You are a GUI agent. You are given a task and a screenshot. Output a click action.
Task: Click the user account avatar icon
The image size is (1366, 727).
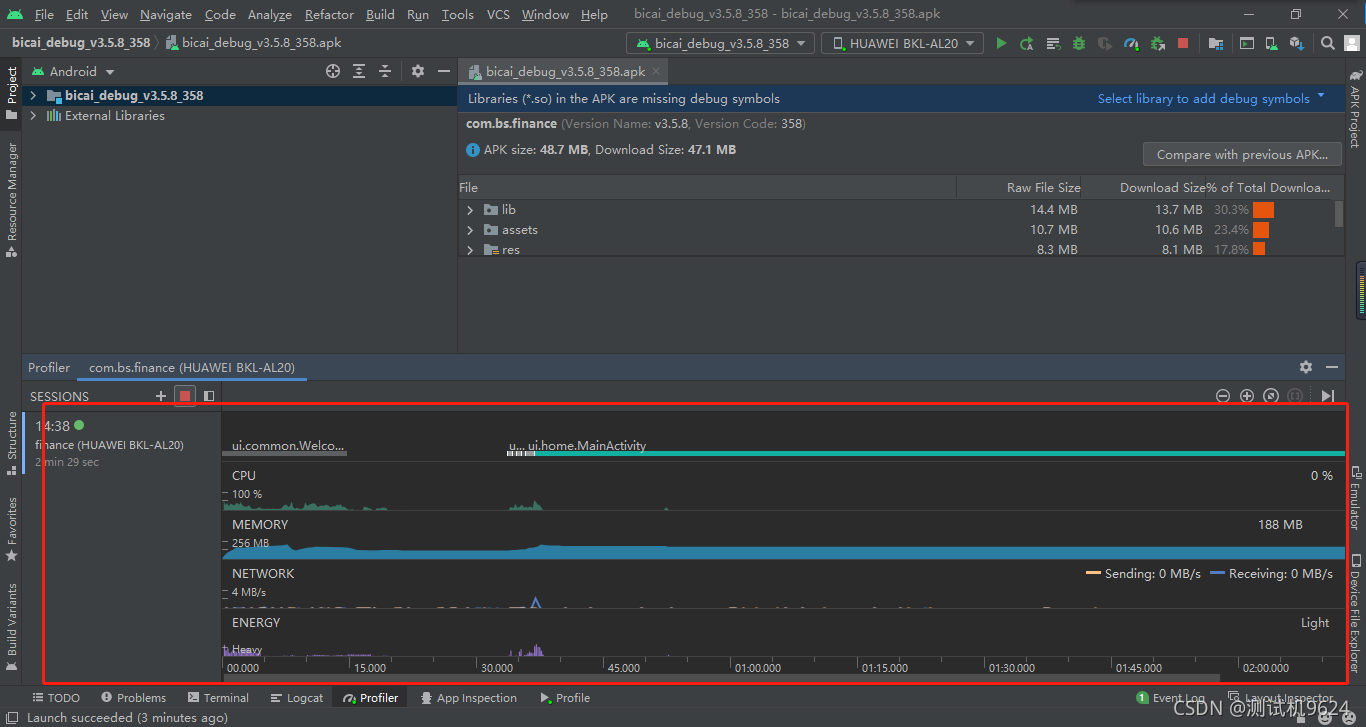[1352, 43]
